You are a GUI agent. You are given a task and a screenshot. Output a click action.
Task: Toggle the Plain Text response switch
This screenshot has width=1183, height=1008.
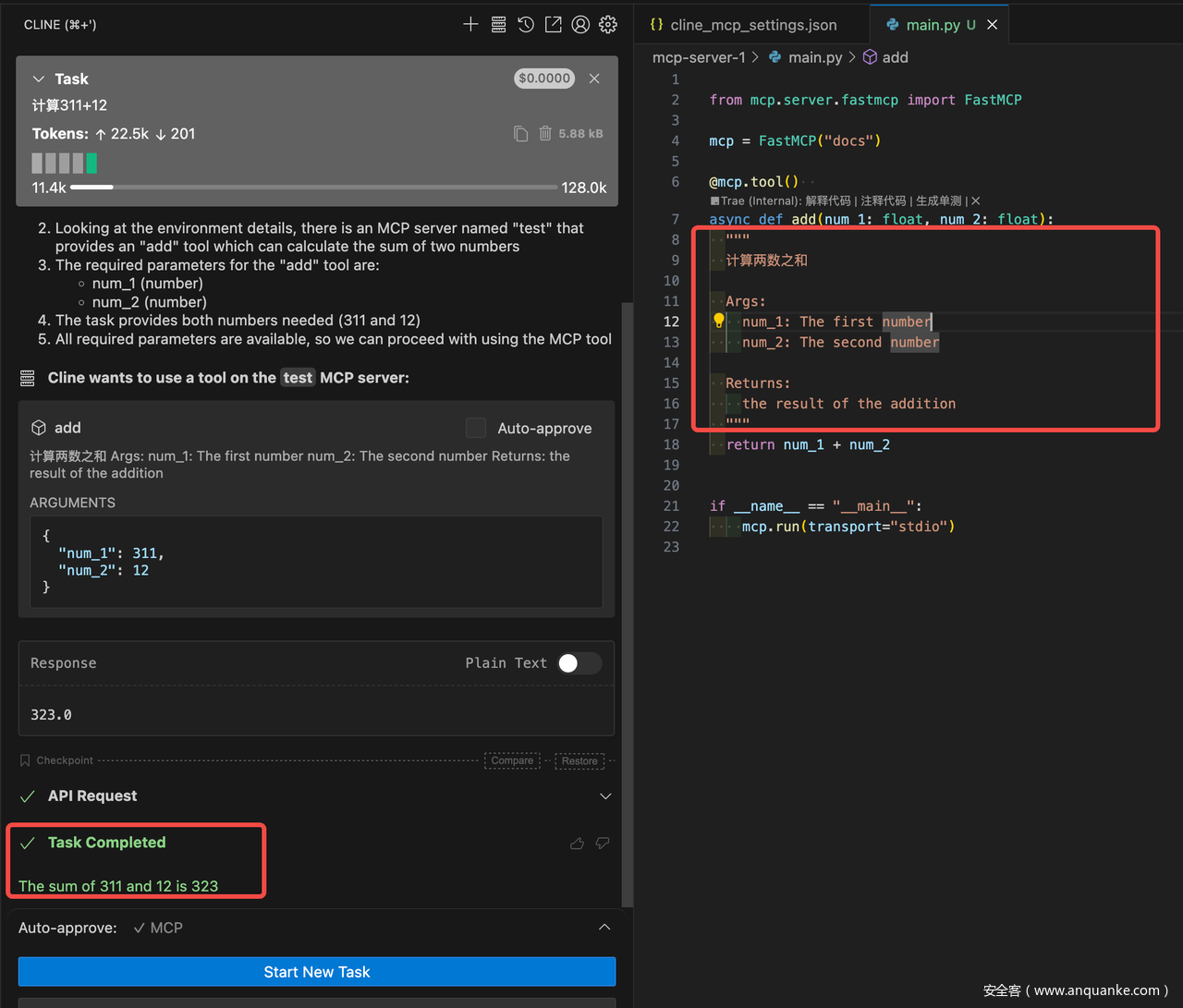click(579, 663)
